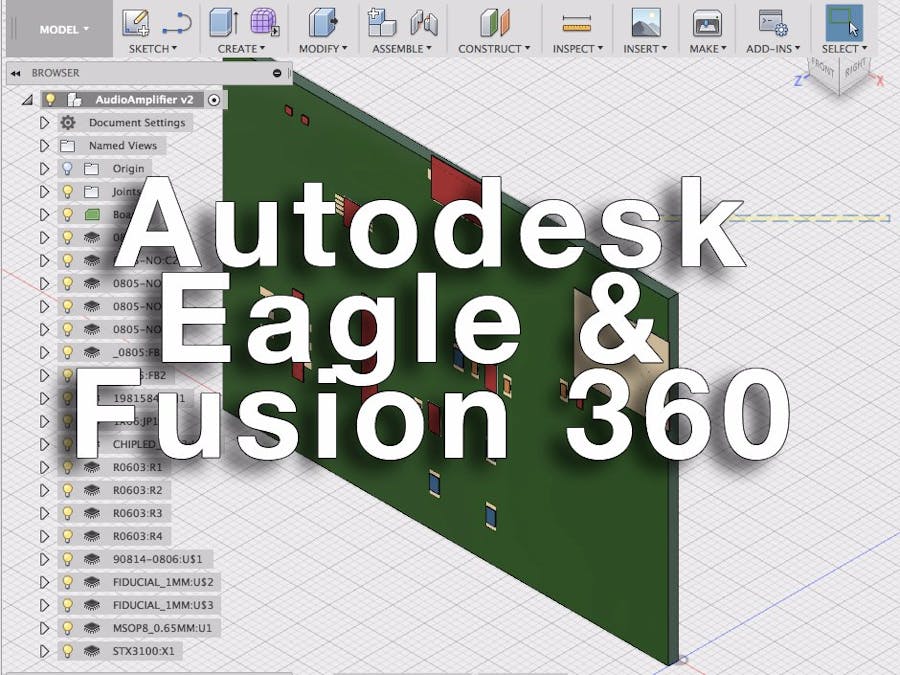Toggle the Joints folder lightbulb
The image size is (900, 675).
click(67, 191)
